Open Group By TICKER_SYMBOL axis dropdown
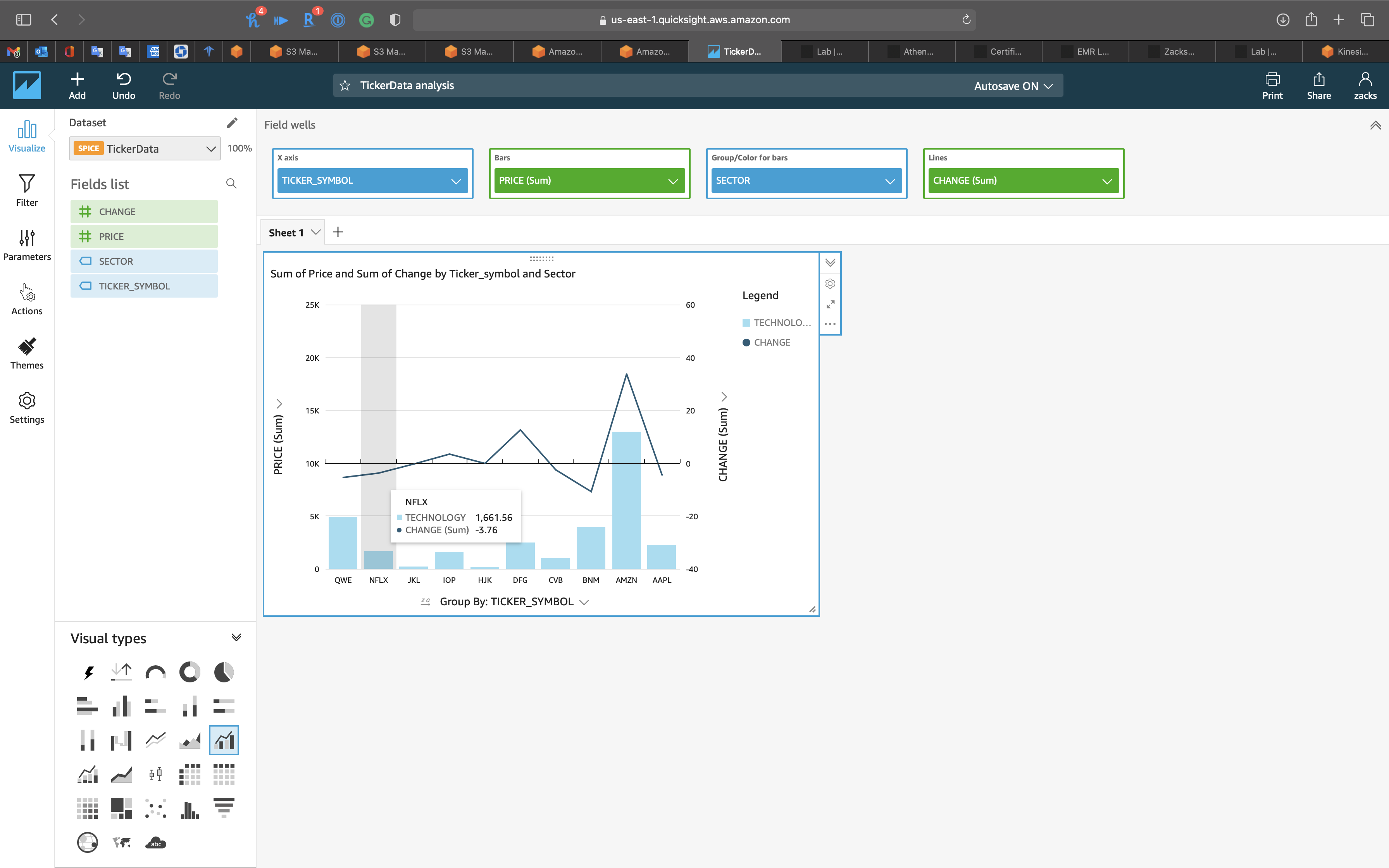The width and height of the screenshot is (1389, 868). point(584,602)
